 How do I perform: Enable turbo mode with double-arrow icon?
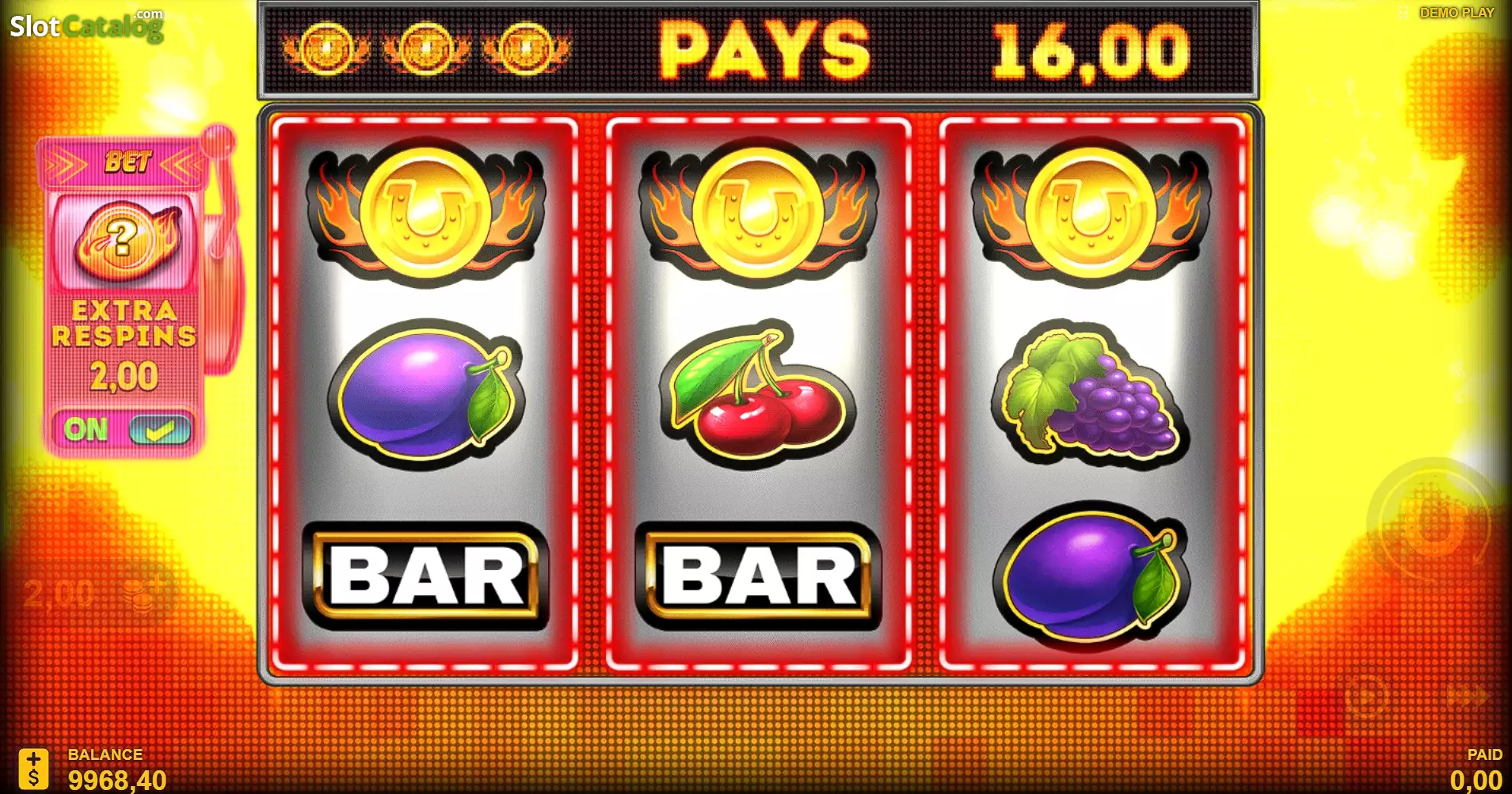click(1470, 697)
